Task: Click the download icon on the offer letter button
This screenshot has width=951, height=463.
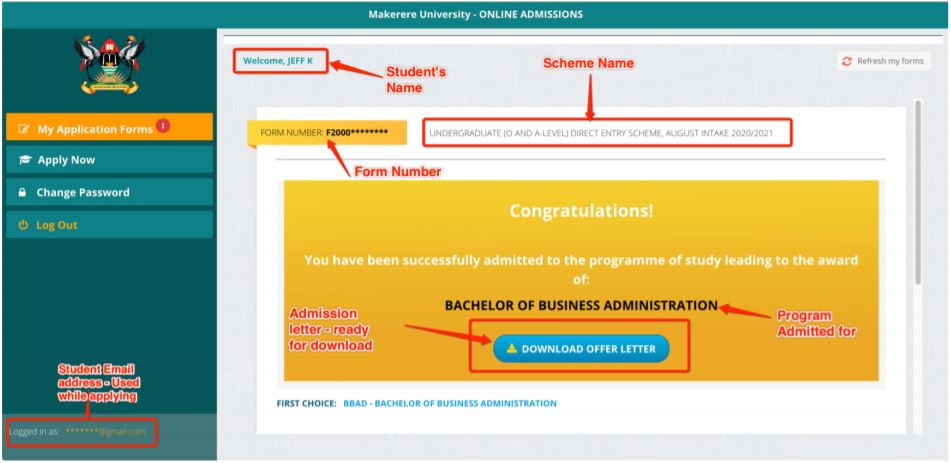Action: pos(511,348)
